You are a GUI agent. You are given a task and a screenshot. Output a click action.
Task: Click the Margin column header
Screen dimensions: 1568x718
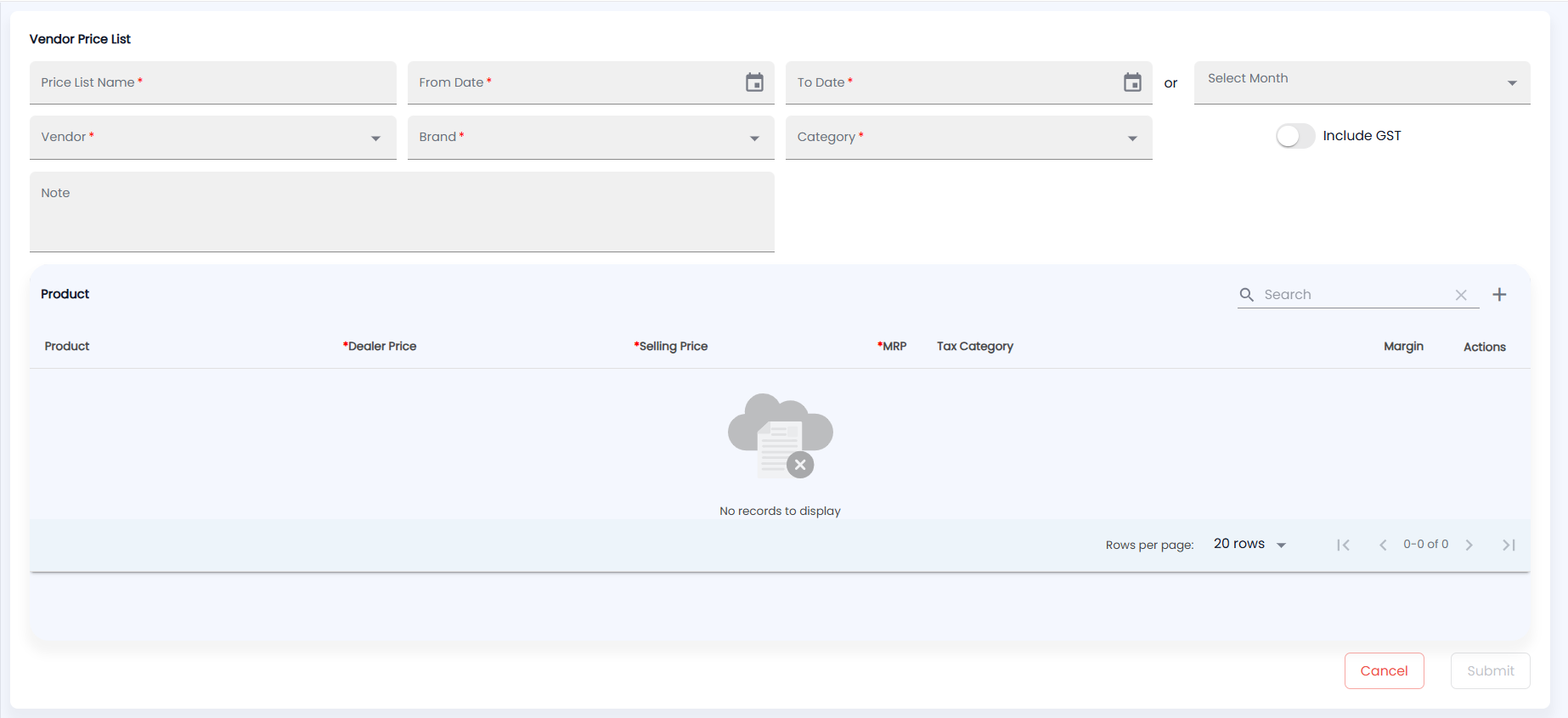(1403, 346)
